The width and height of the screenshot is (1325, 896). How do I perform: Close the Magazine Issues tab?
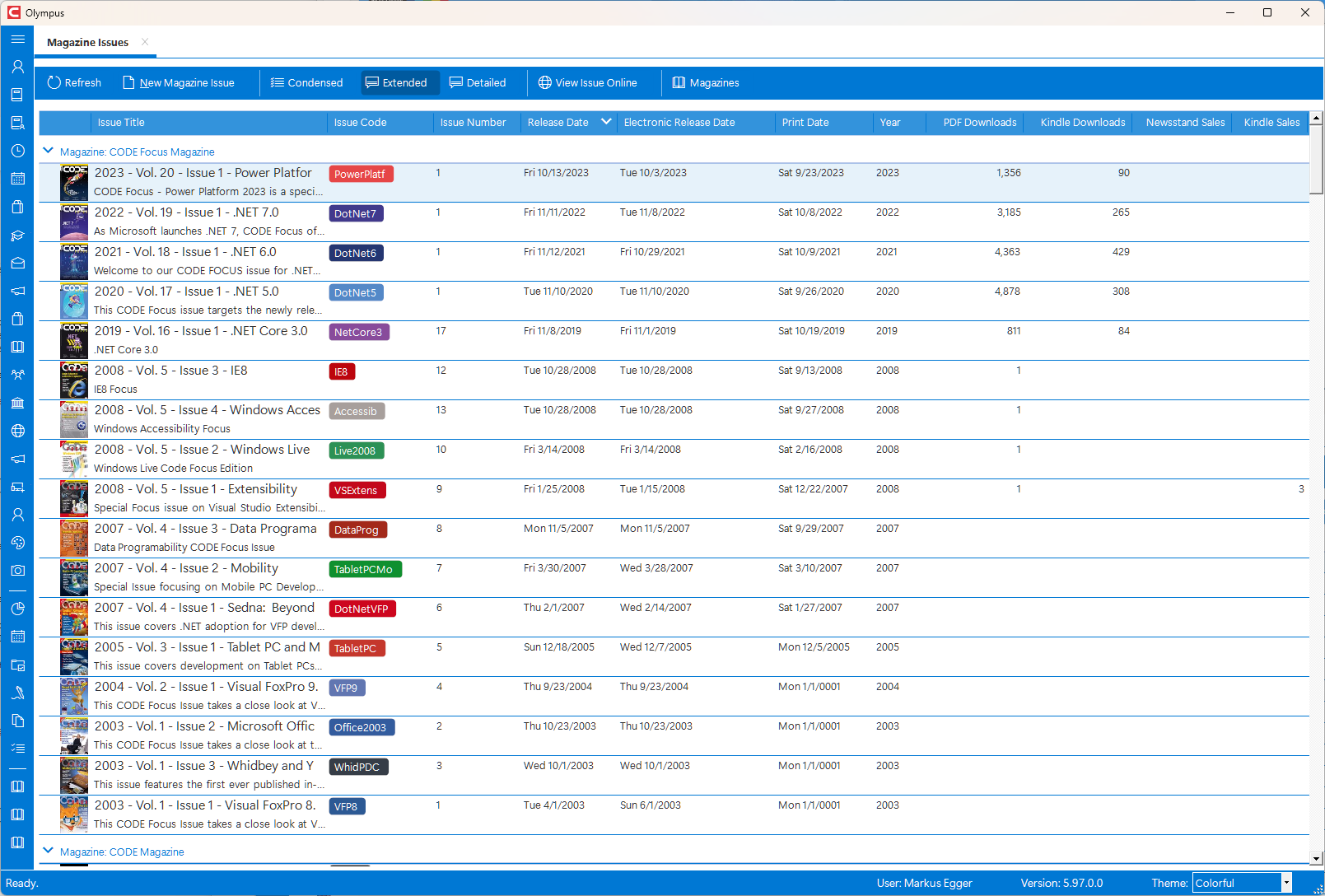pyautogui.click(x=145, y=42)
